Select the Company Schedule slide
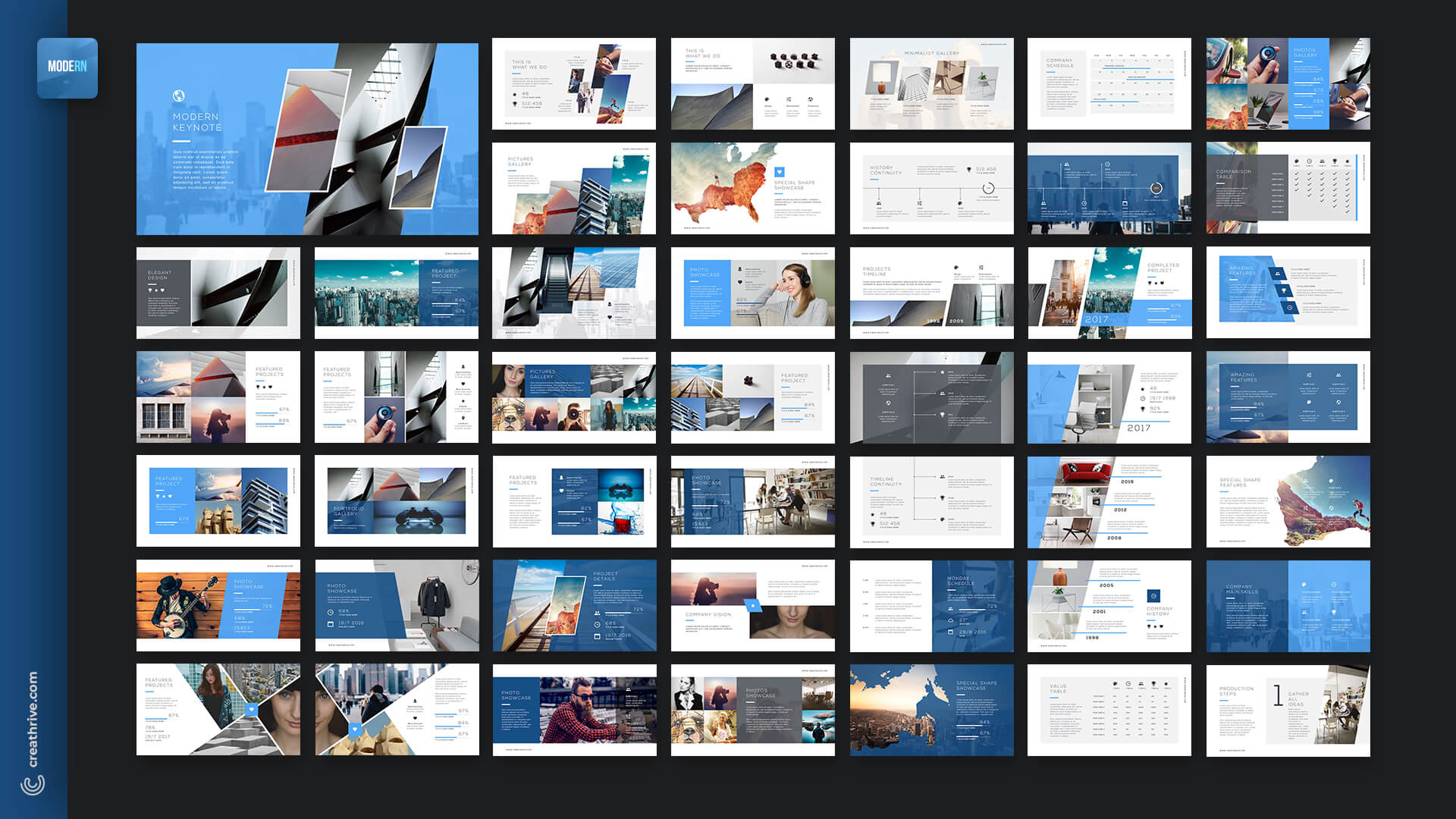This screenshot has width=1456, height=819. pos(1109,83)
